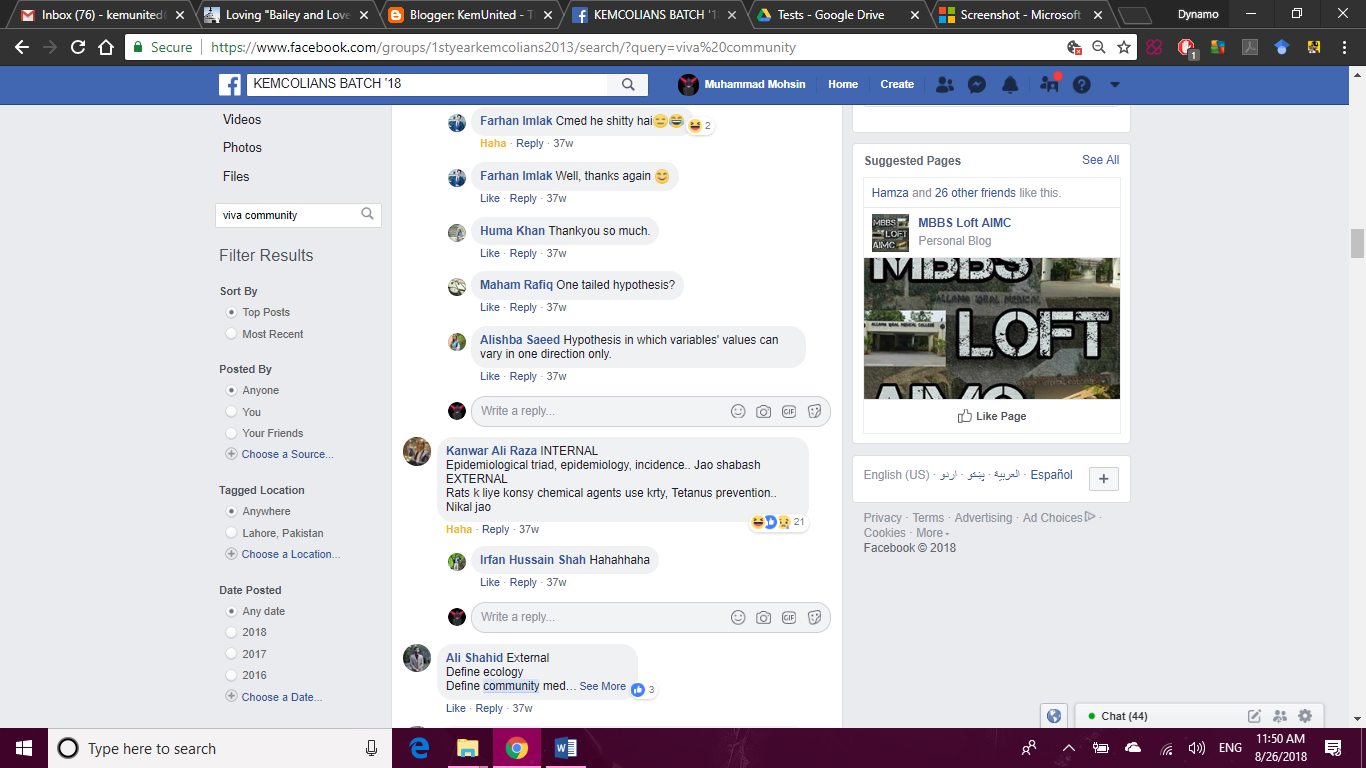
Task: Open MBBS Loft AIMC page link
Action: point(964,223)
